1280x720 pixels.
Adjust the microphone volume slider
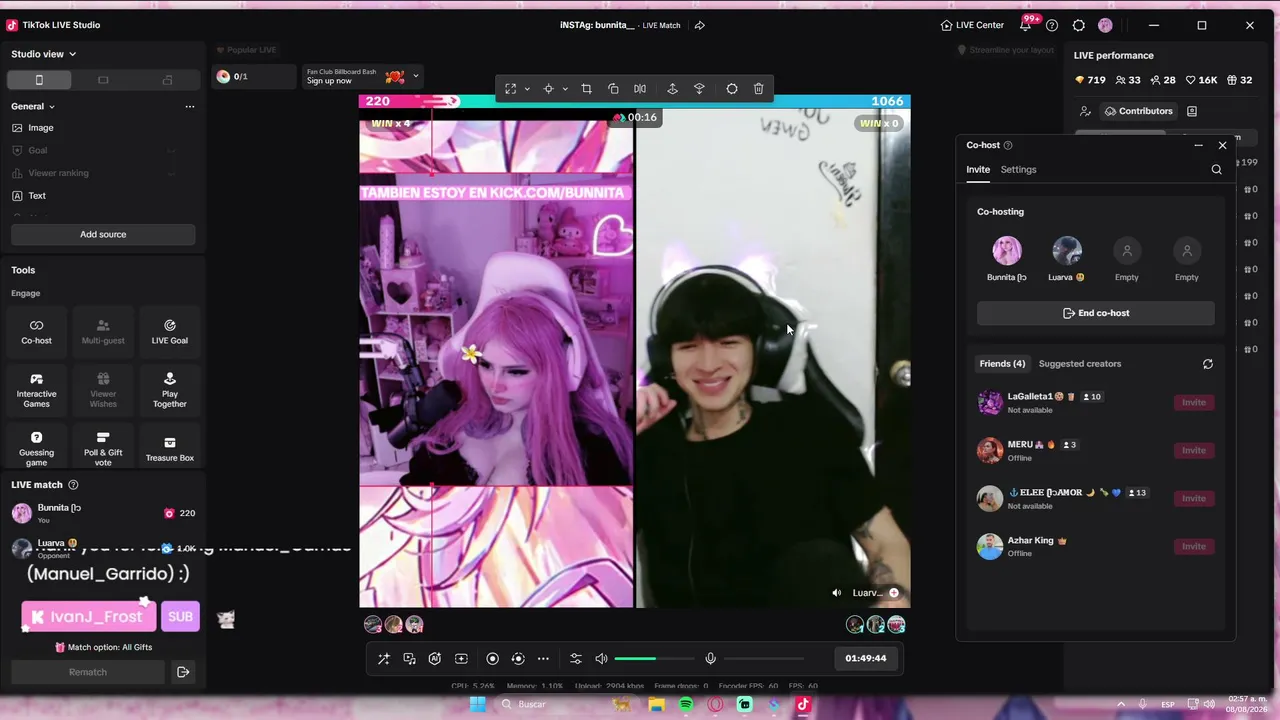pos(763,658)
